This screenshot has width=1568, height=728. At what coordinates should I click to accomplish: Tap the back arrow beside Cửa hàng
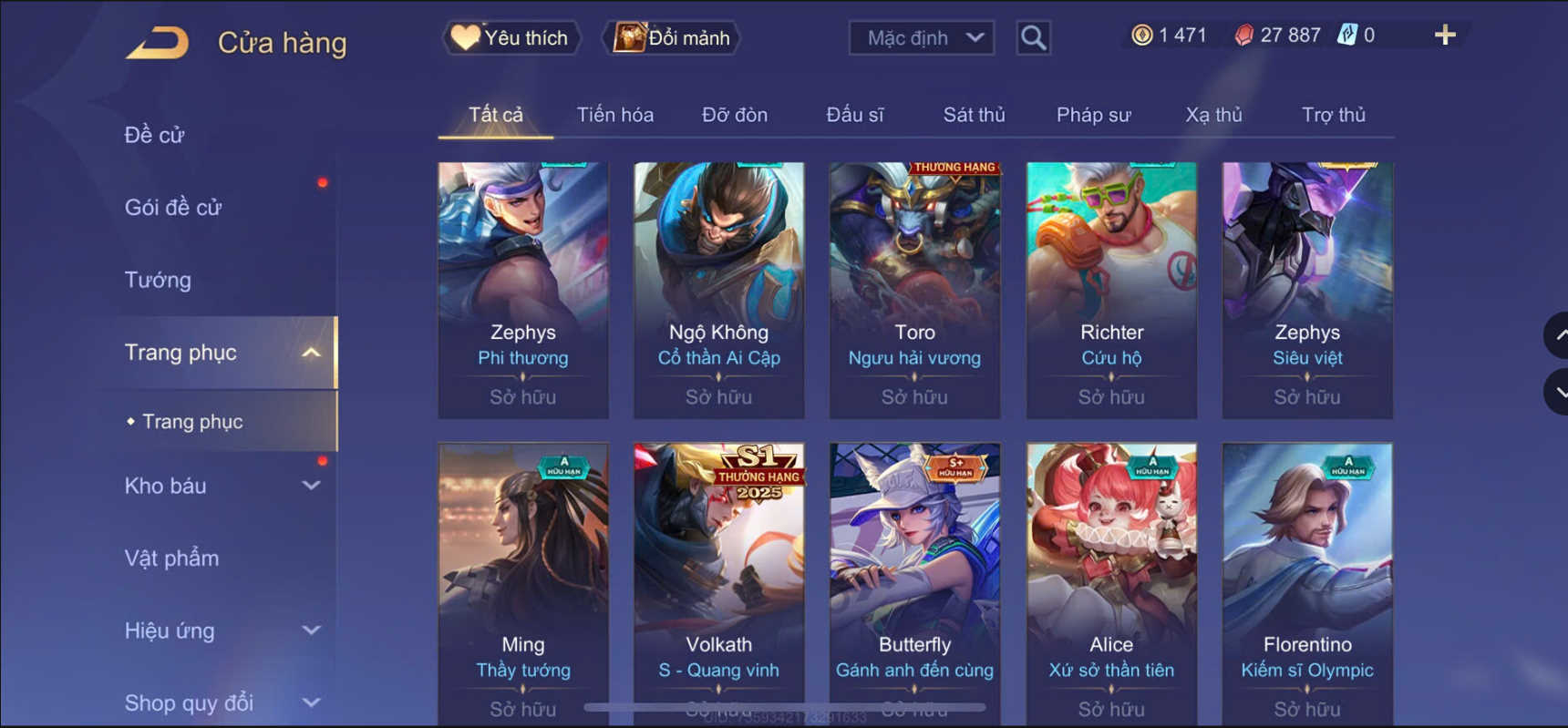[158, 42]
